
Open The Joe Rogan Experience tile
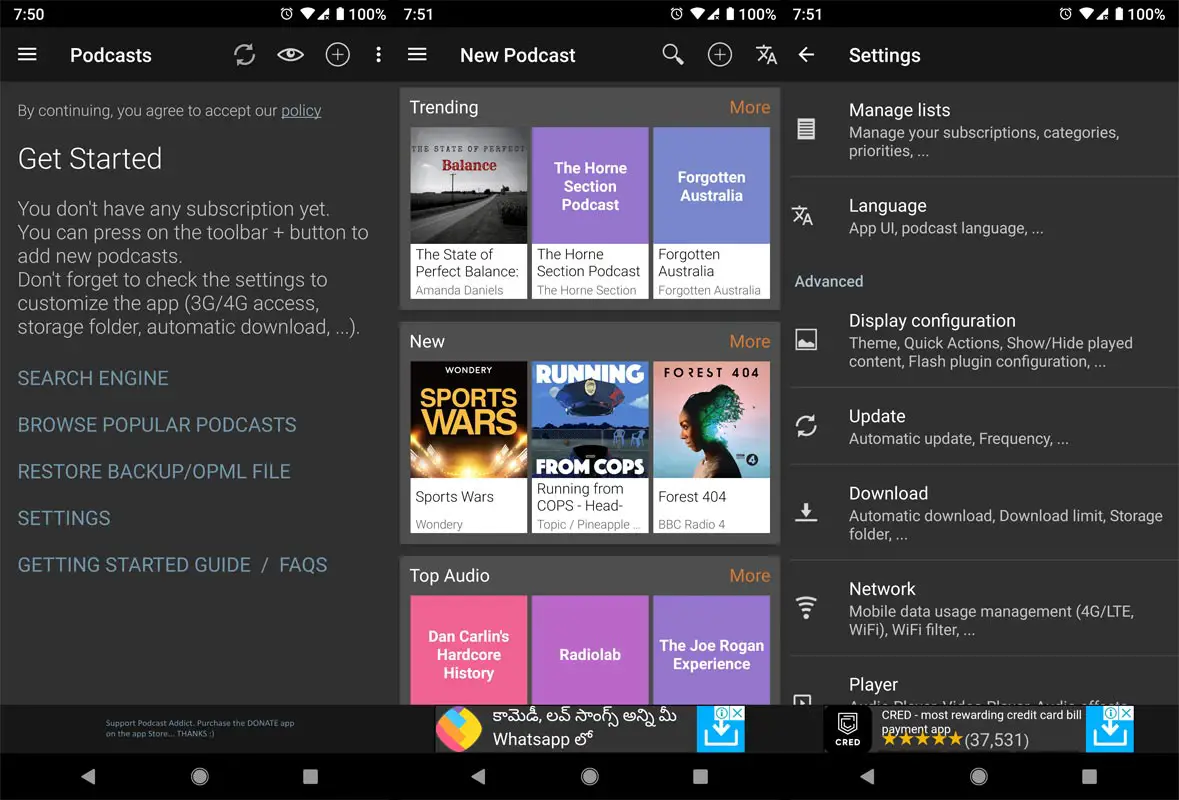tap(711, 650)
